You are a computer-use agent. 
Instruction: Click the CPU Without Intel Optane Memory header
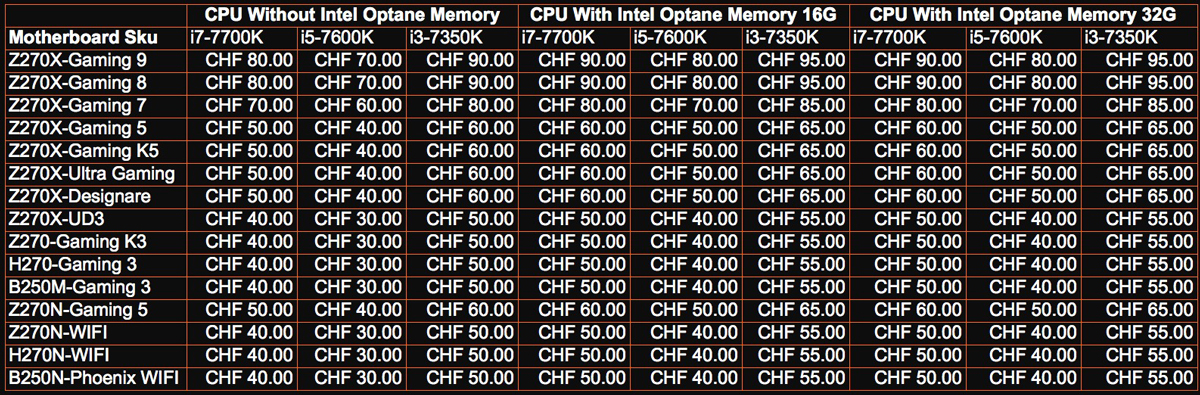pyautogui.click(x=351, y=14)
